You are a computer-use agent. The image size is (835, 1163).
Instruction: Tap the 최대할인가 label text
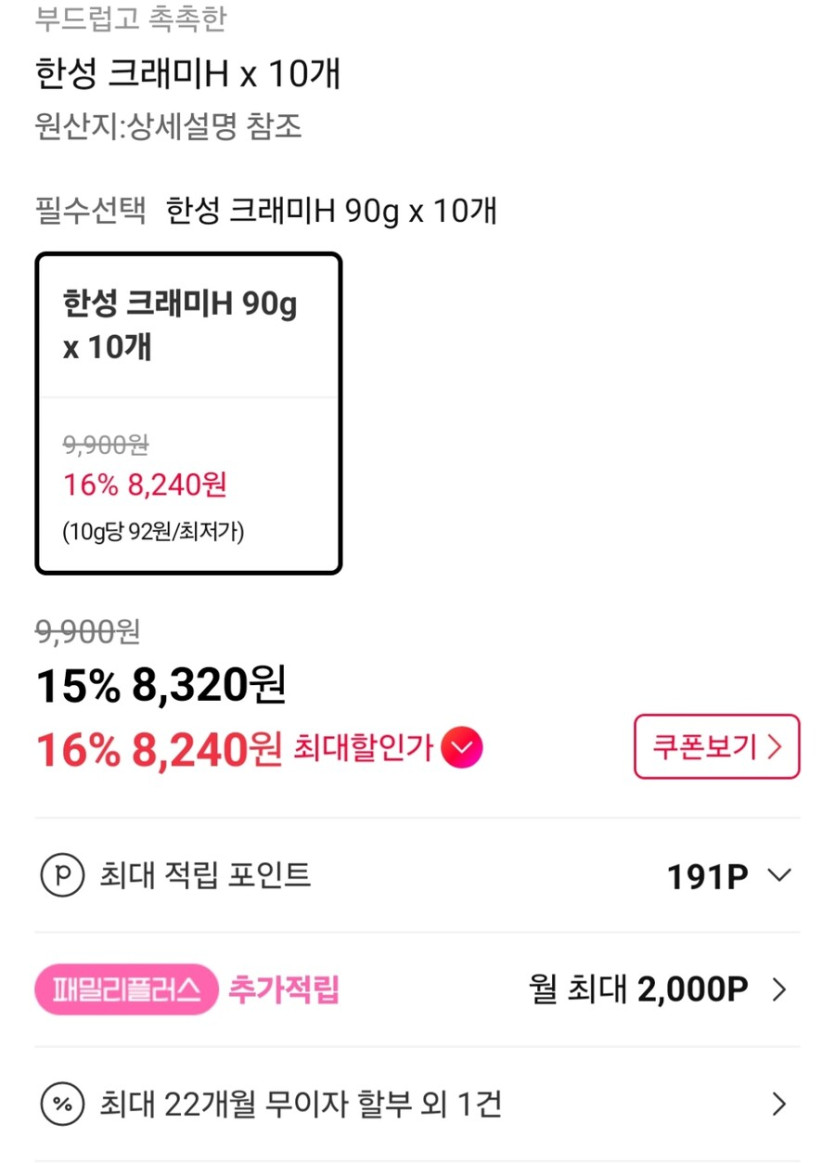click(x=363, y=747)
